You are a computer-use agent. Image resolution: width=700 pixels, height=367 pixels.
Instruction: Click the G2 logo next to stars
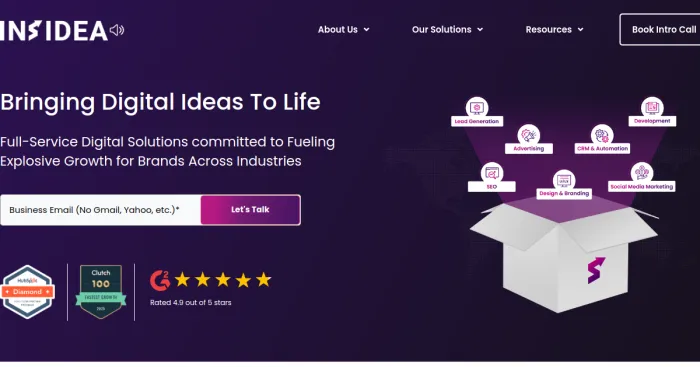[x=160, y=280]
